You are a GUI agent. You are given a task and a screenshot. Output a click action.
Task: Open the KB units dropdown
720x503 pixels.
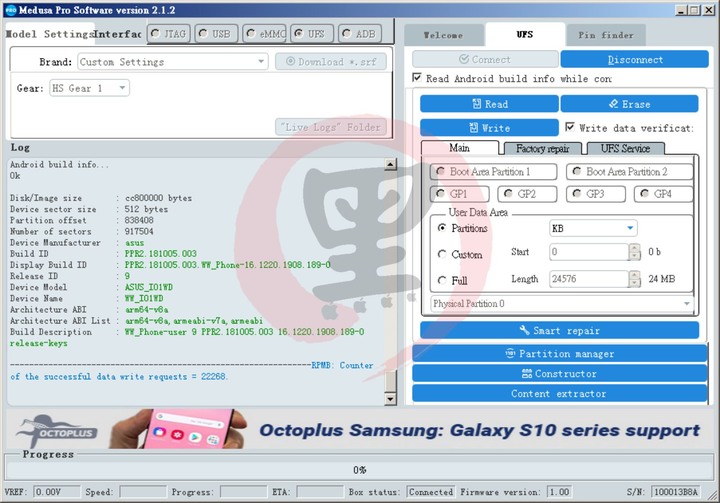coord(593,228)
